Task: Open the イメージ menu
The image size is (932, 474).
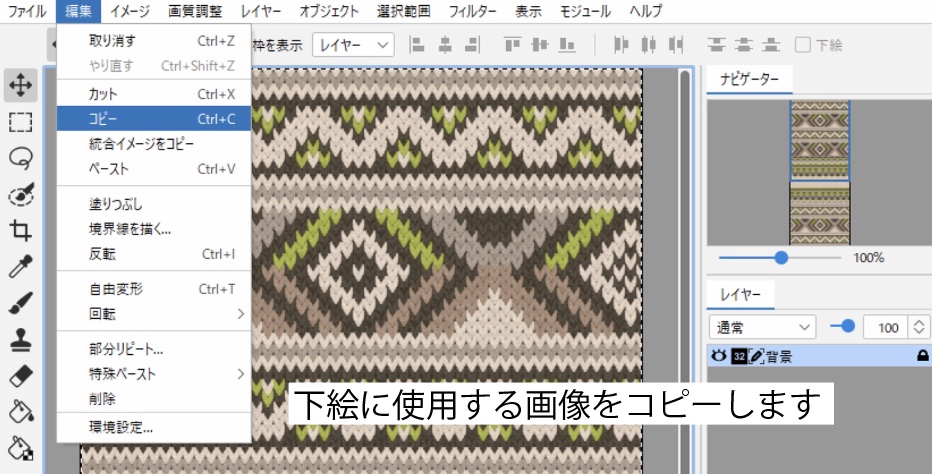Action: [130, 11]
